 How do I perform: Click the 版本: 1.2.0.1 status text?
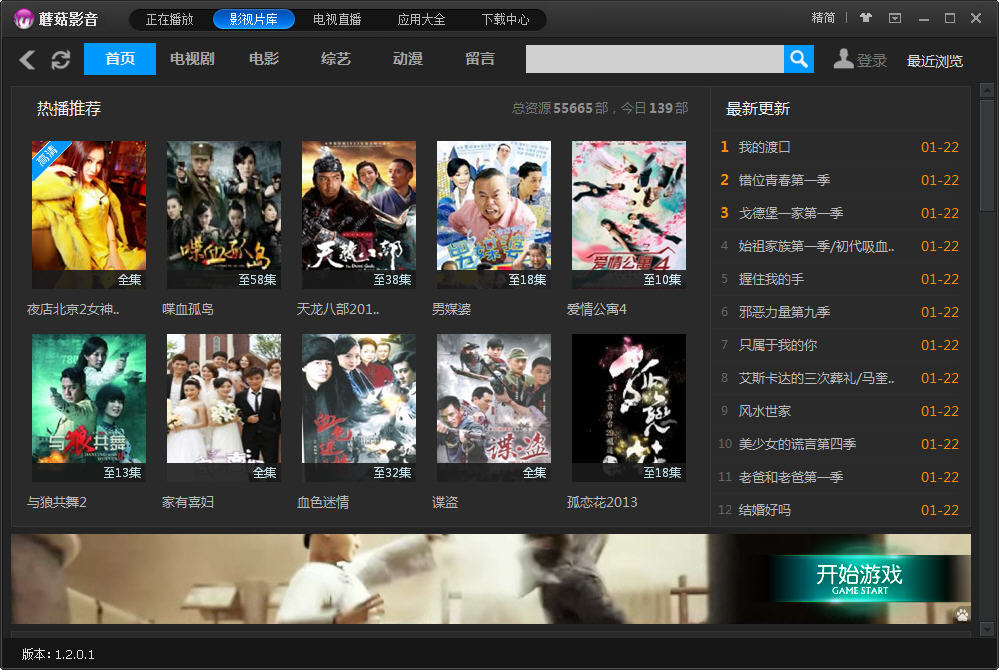pos(58,654)
